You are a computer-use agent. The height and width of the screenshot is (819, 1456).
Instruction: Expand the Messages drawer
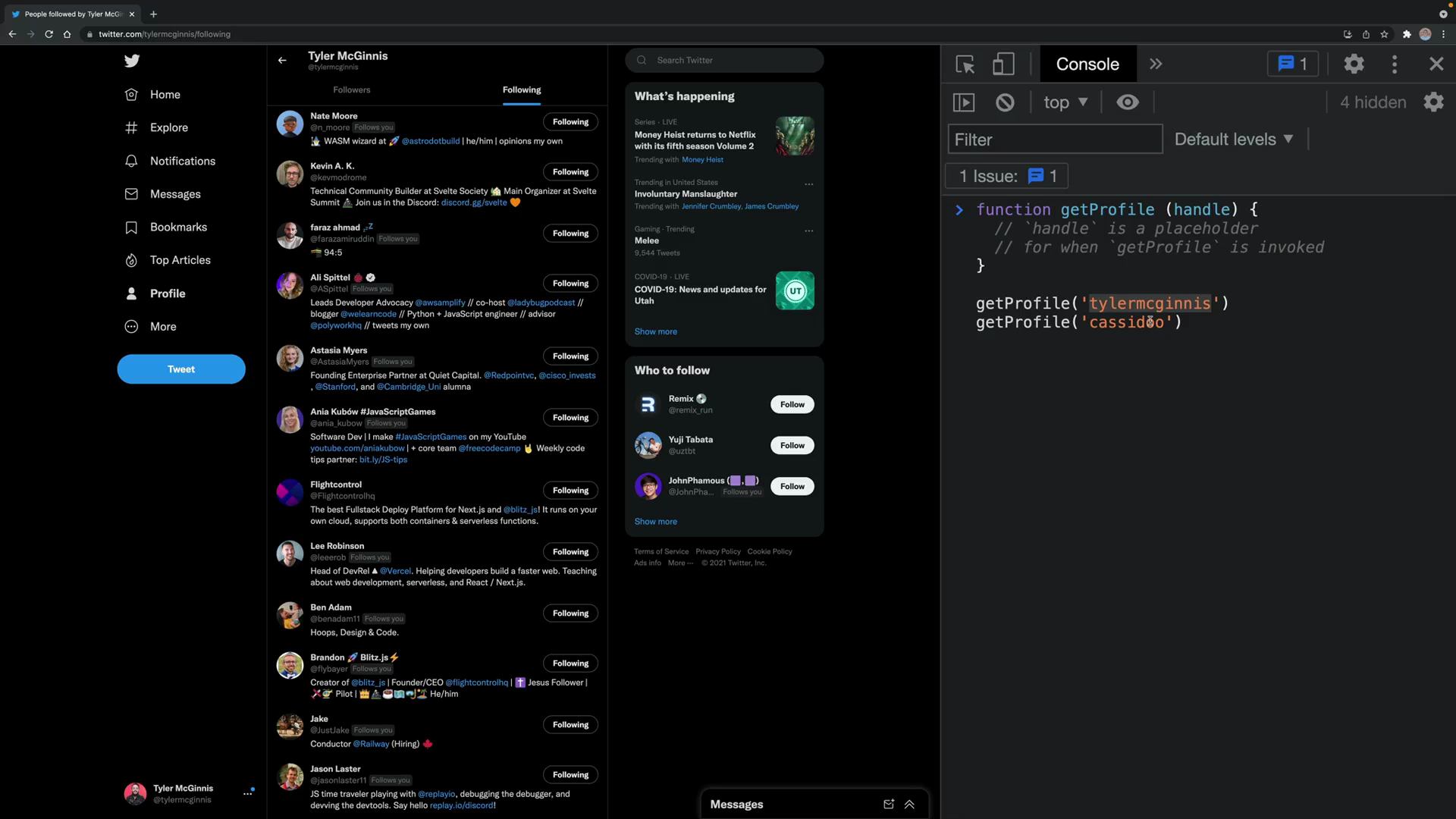(909, 805)
